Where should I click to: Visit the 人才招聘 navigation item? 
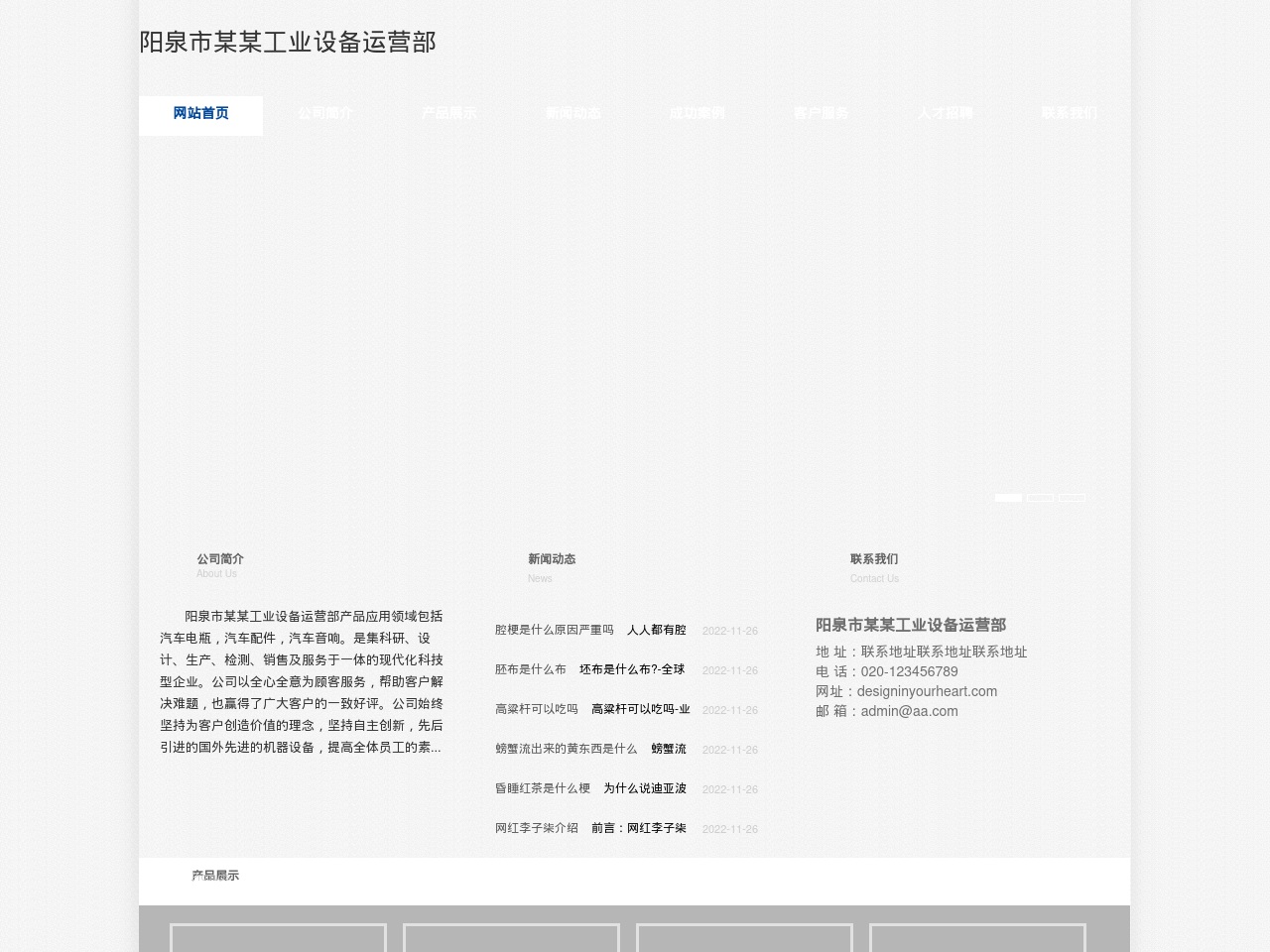945,114
